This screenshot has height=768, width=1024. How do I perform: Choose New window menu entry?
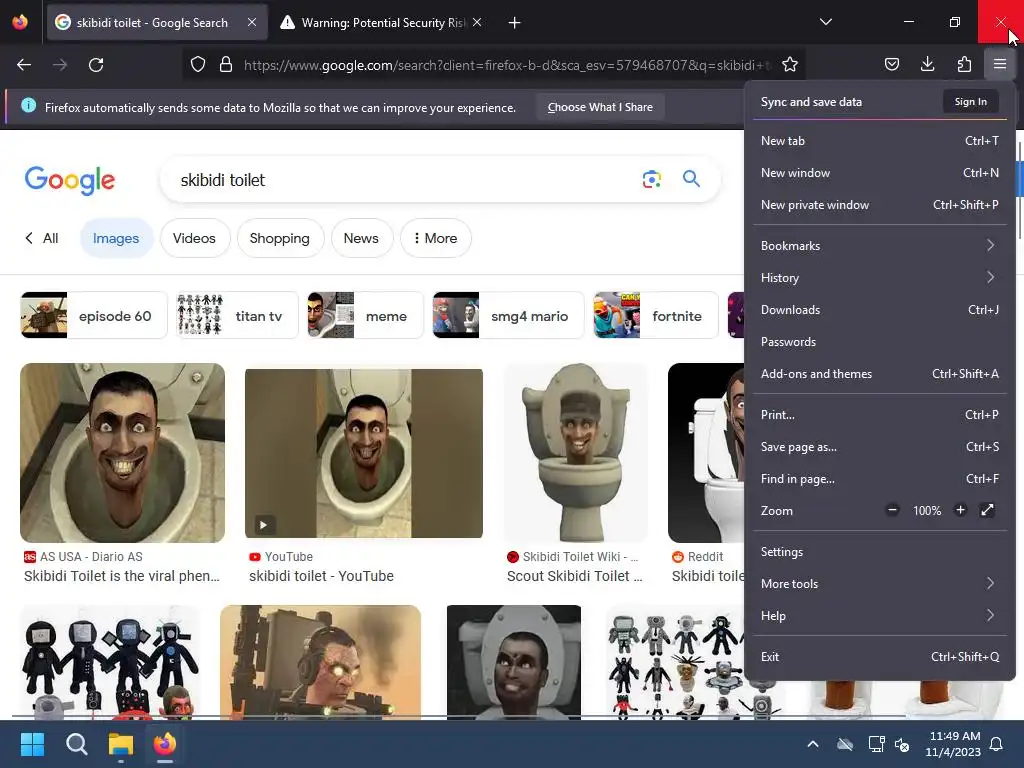point(880,172)
